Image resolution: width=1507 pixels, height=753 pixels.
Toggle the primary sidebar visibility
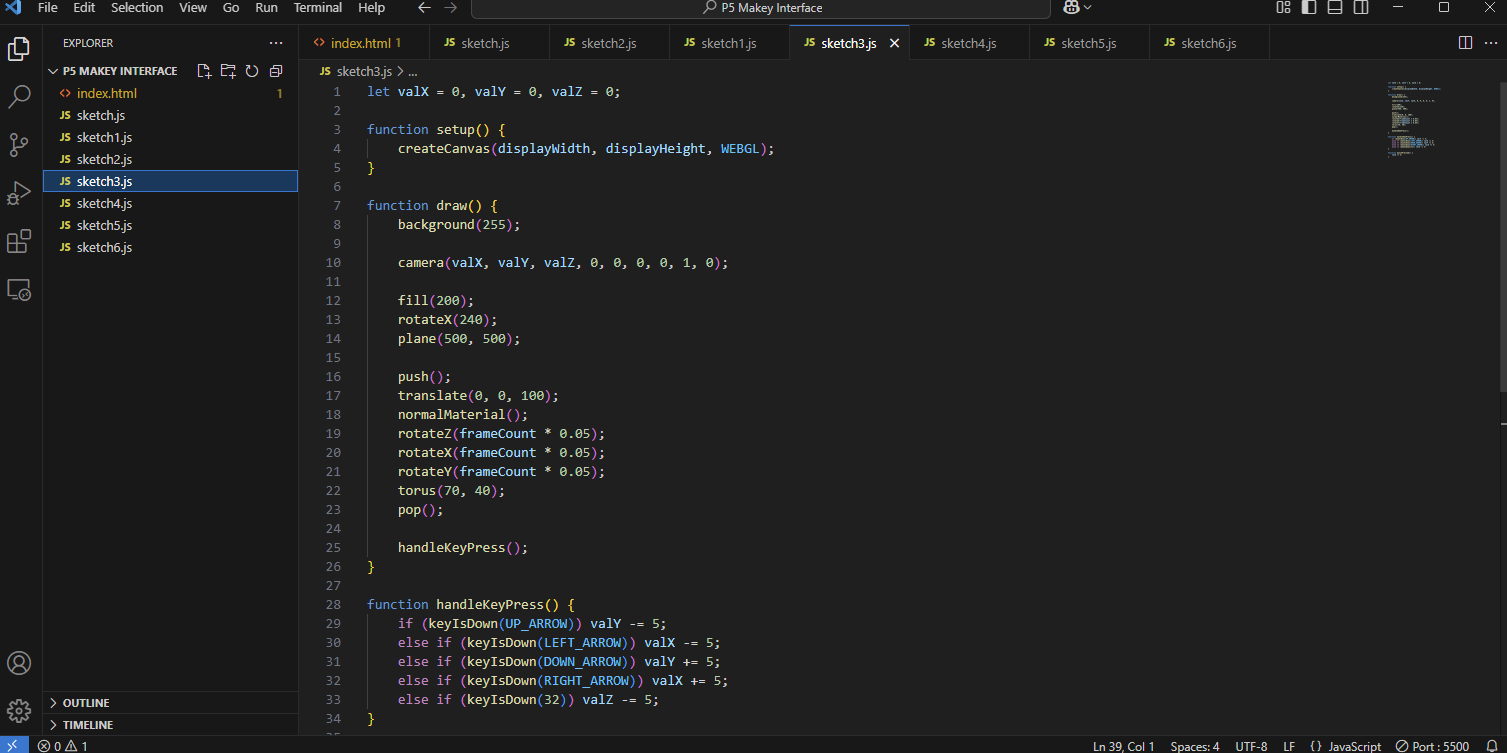1310,8
